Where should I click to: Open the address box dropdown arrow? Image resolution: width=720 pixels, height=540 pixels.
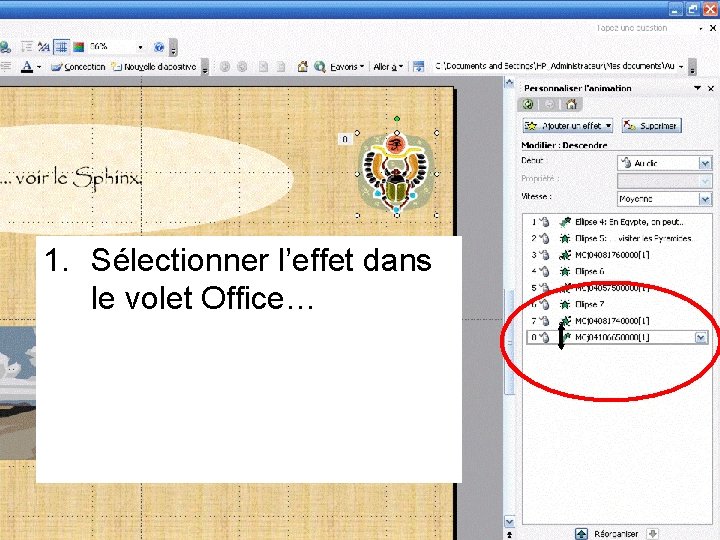(681, 67)
